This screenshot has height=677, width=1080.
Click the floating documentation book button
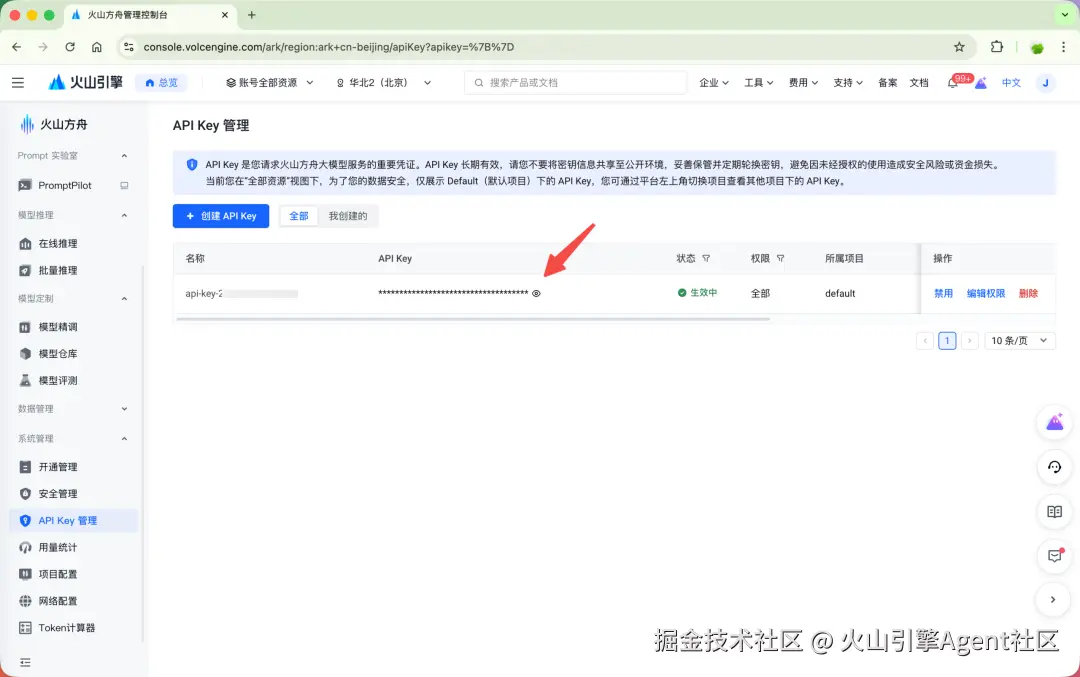[x=1055, y=512]
